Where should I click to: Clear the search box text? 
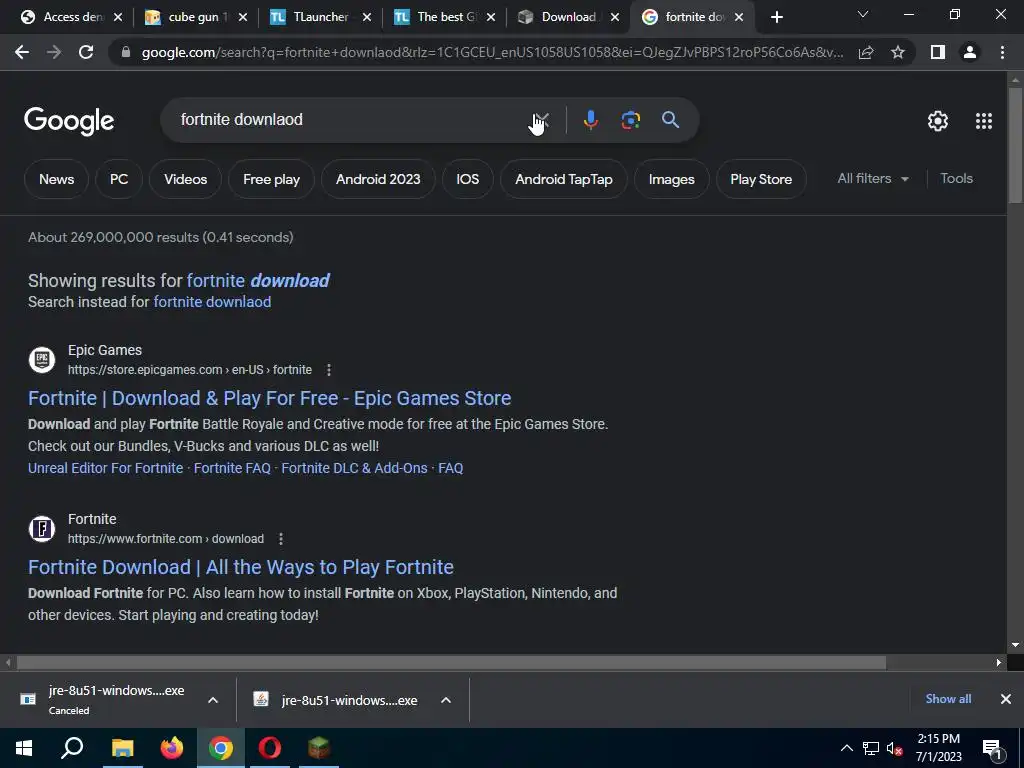pos(541,120)
